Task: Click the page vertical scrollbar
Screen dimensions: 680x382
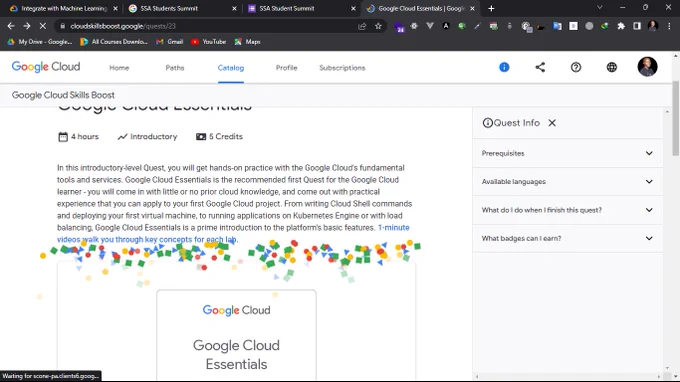Action: pos(675,118)
